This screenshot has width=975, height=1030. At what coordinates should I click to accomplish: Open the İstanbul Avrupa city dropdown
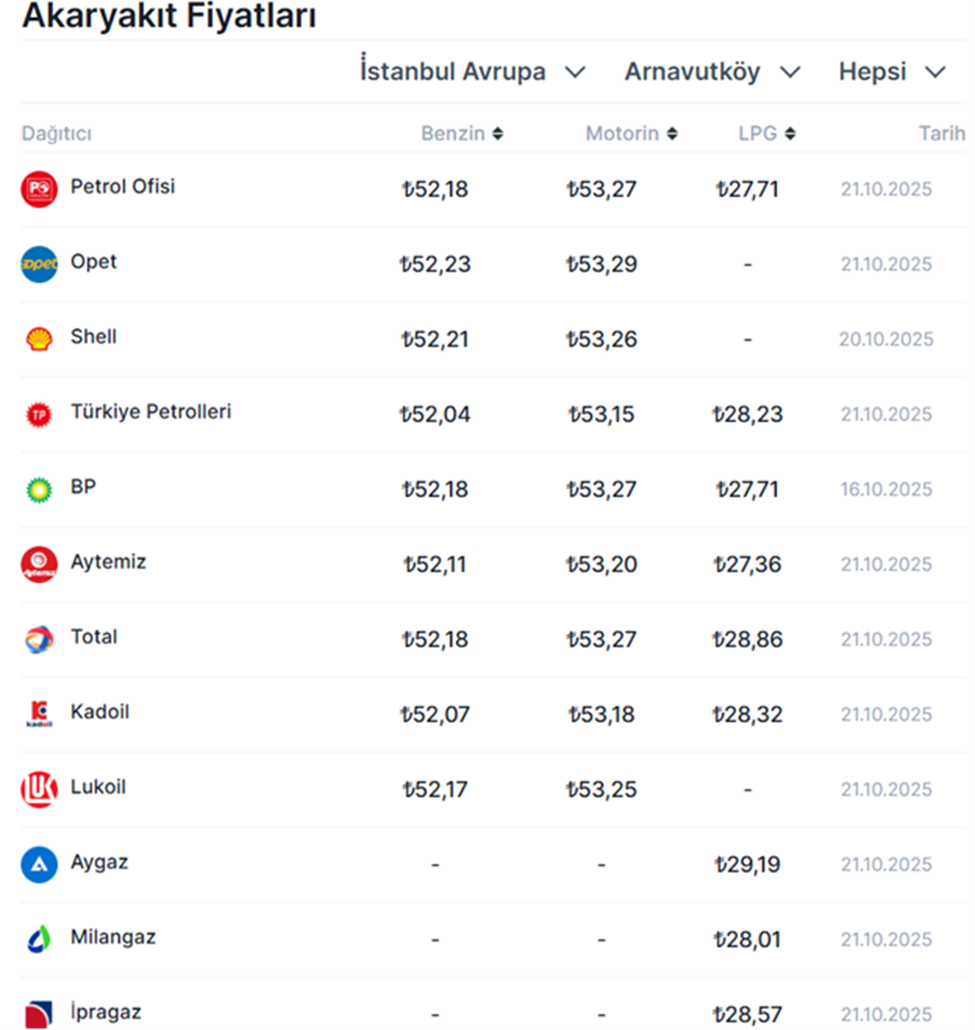pyautogui.click(x=472, y=72)
